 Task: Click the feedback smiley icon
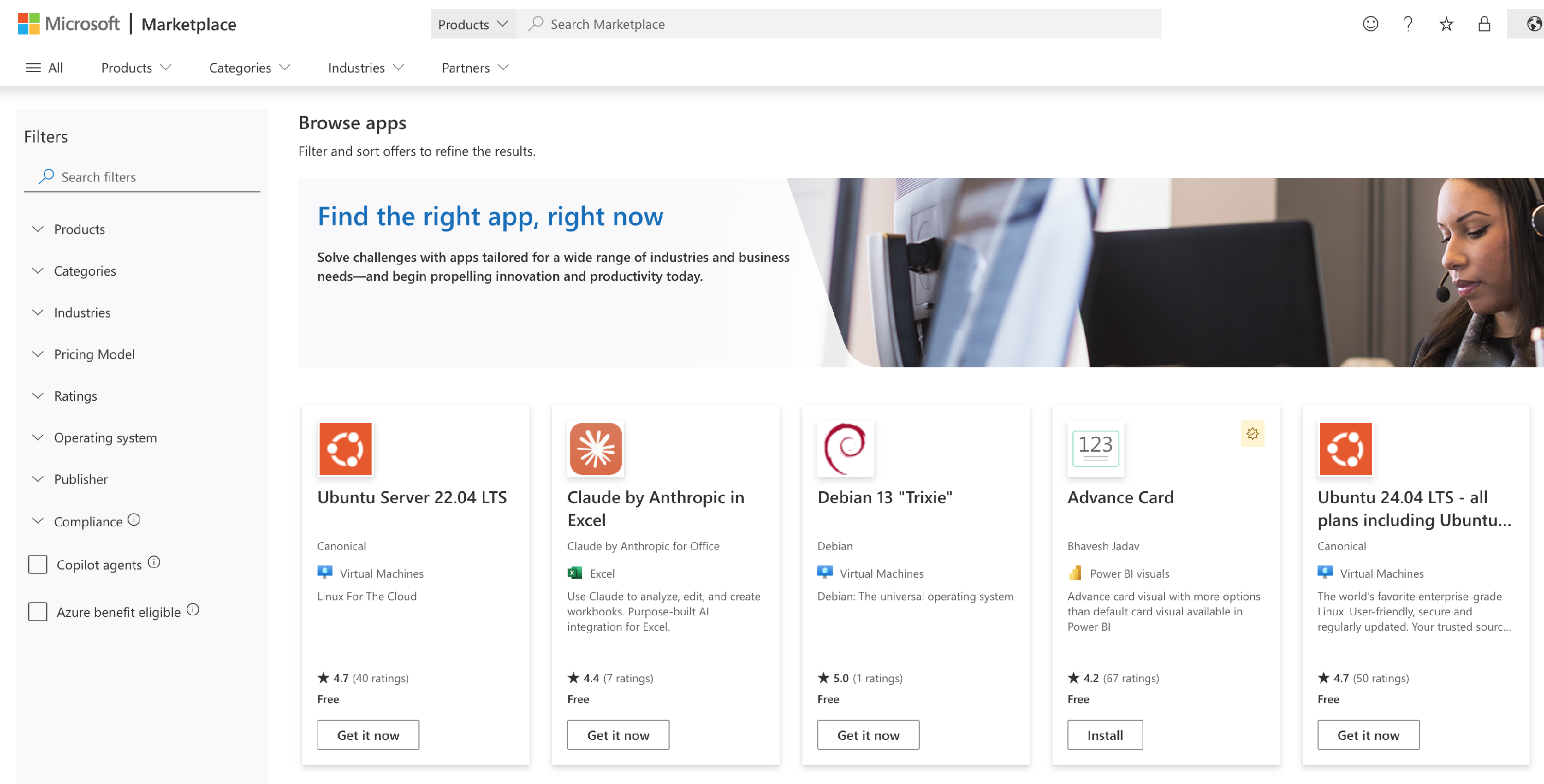(1371, 23)
